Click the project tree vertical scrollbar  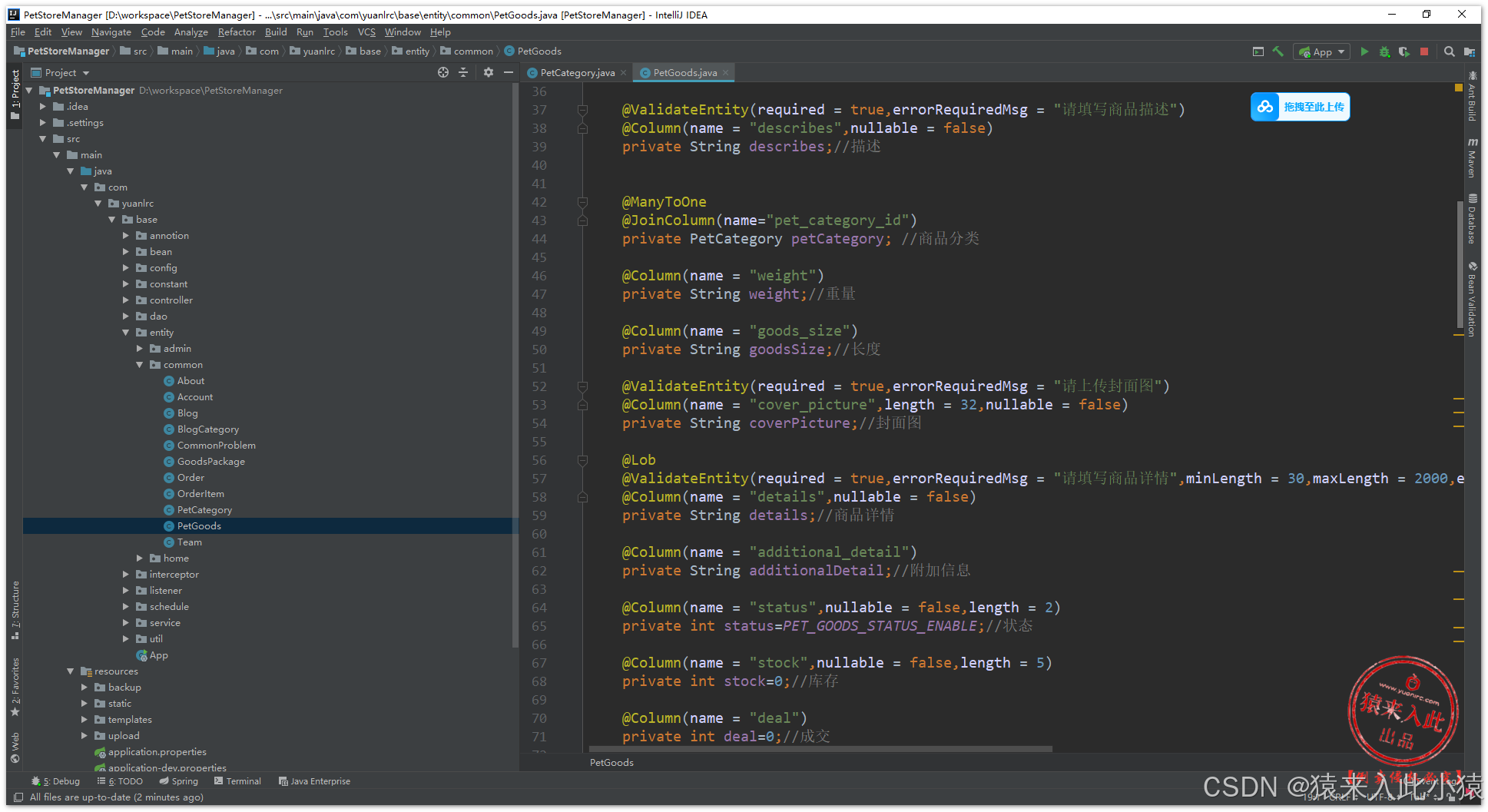point(515,365)
